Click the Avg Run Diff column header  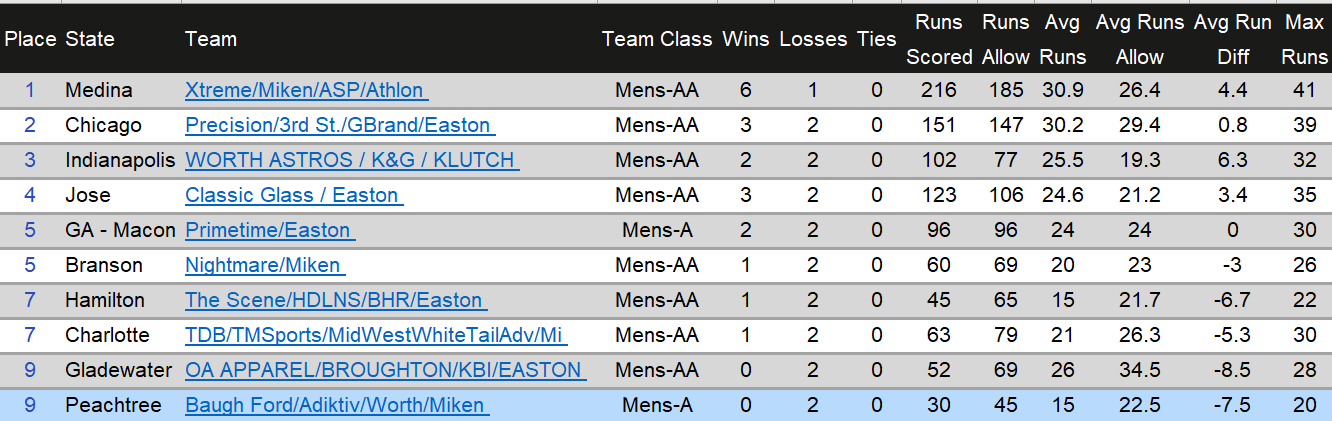pyautogui.click(x=1232, y=39)
